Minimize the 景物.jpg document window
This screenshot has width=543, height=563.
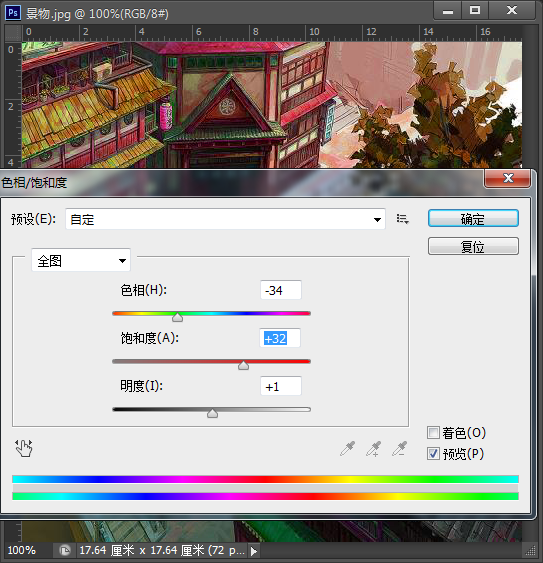[448, 11]
